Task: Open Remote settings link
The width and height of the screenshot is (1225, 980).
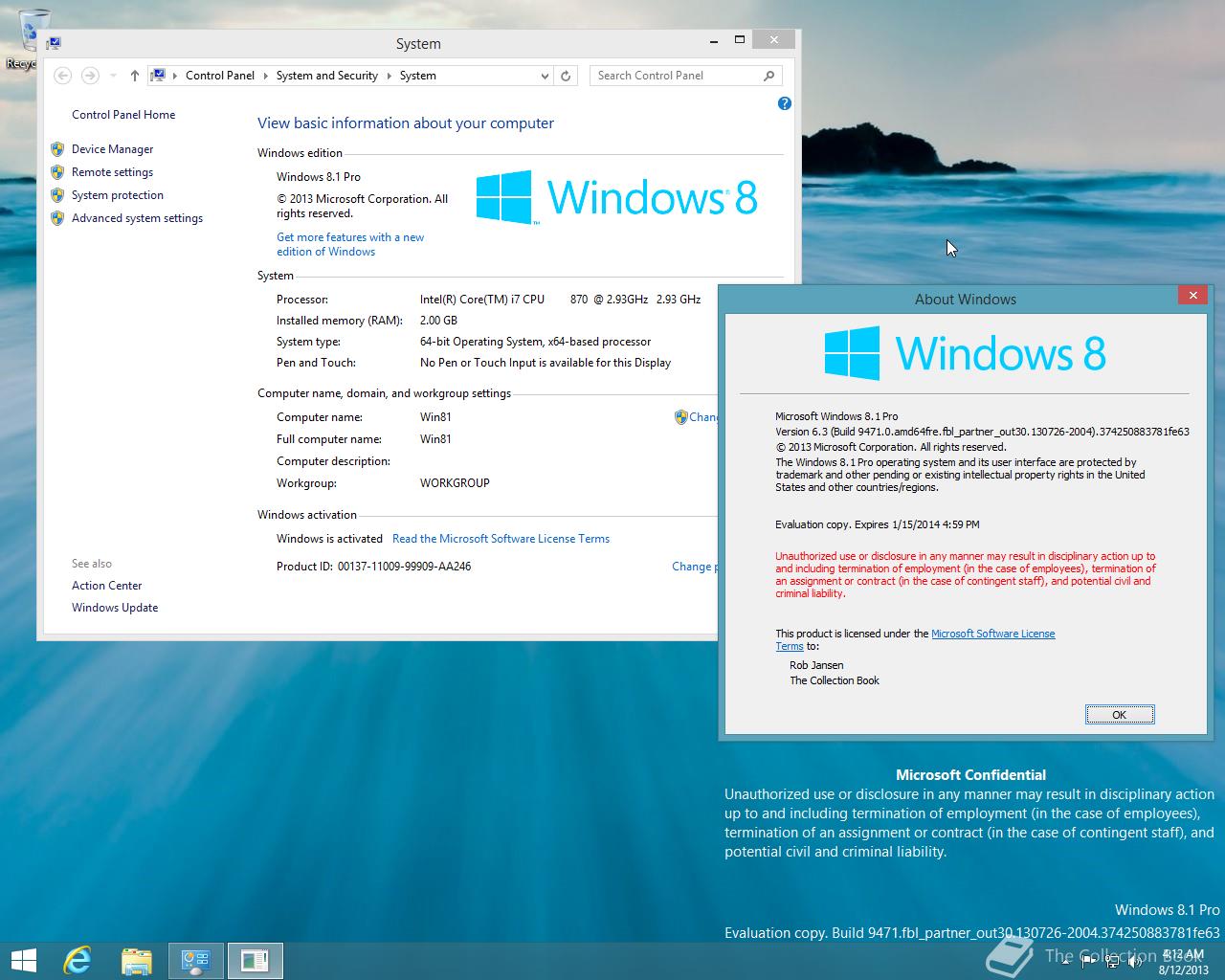Action: coord(112,172)
